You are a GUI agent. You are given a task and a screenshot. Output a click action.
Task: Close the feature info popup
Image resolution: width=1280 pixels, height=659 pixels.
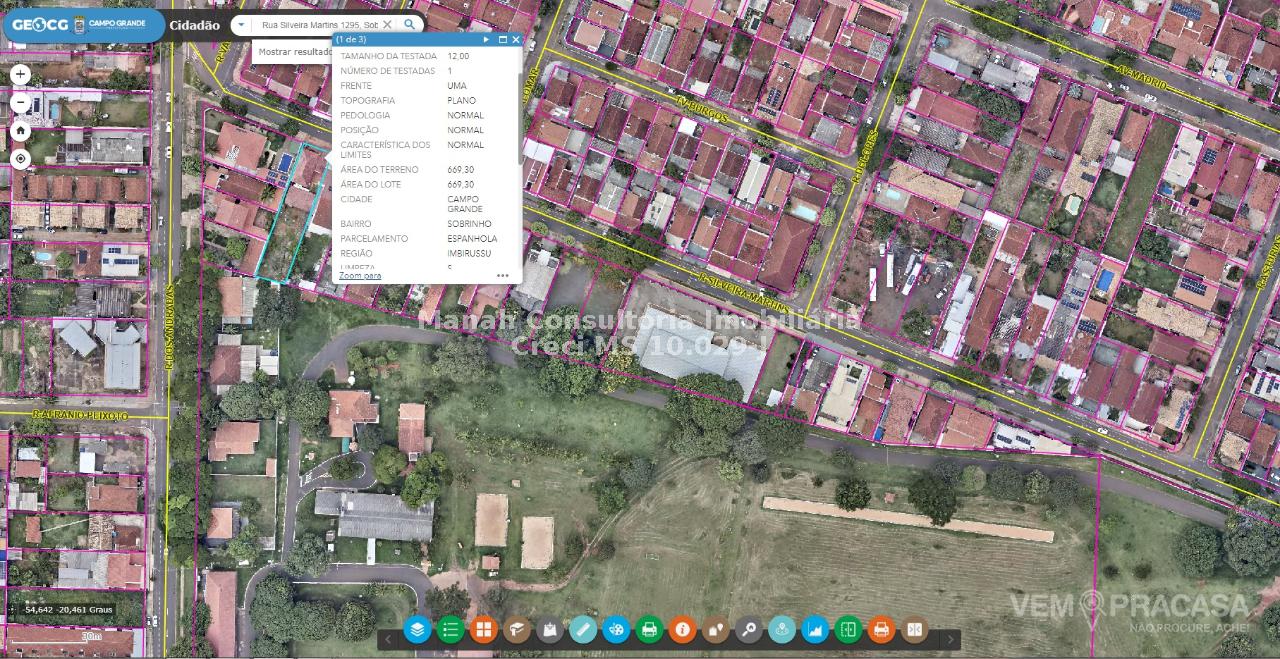point(516,39)
